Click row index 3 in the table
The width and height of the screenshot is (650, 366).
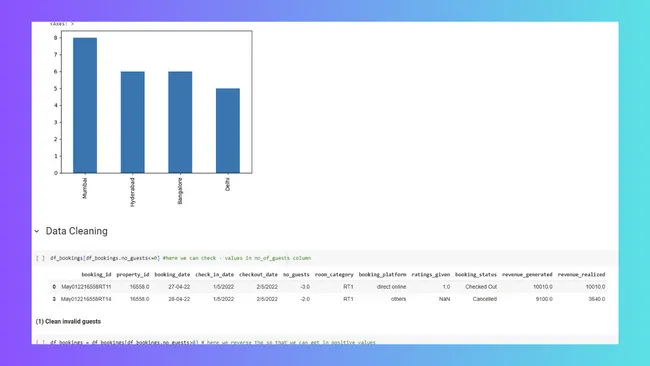pyautogui.click(x=54, y=299)
